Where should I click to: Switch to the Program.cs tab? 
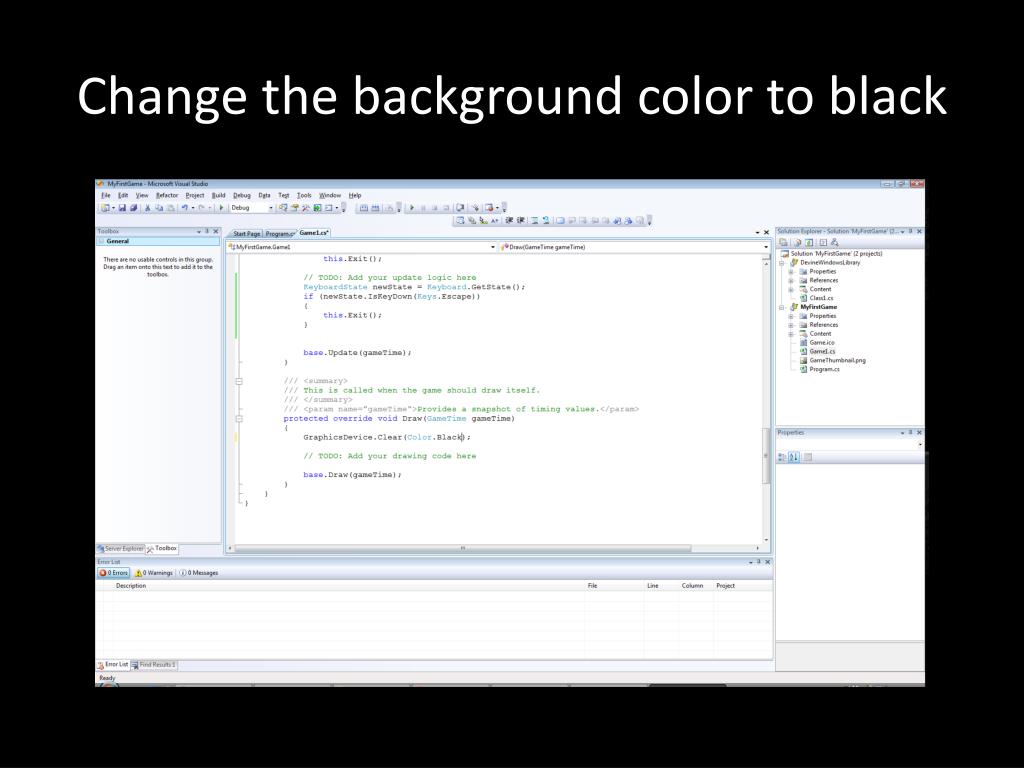(280, 233)
